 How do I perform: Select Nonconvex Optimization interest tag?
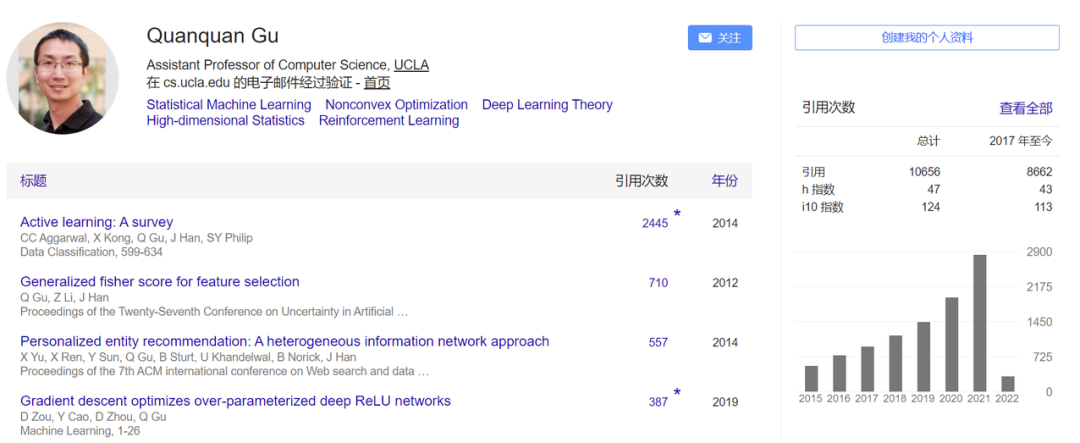tap(397, 104)
